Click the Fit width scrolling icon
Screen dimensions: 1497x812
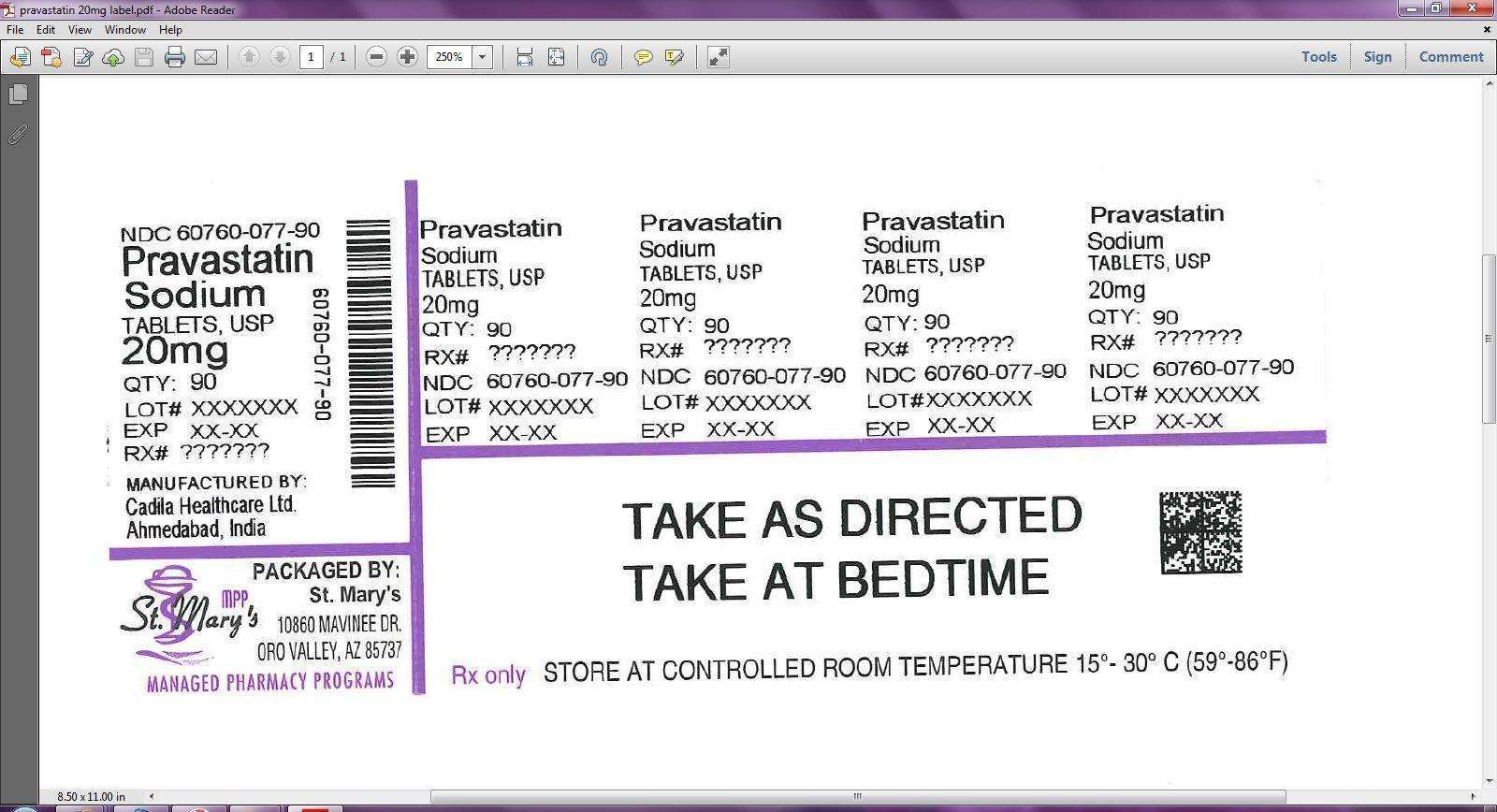(525, 57)
